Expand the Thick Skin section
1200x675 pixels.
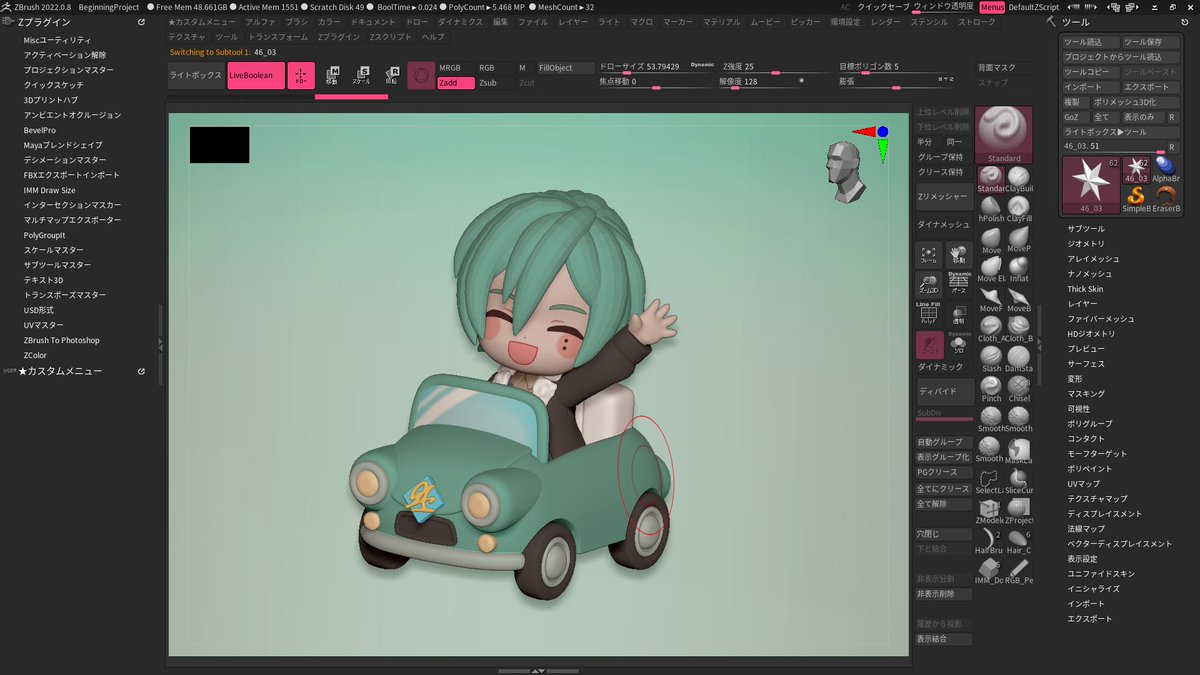[1085, 289]
